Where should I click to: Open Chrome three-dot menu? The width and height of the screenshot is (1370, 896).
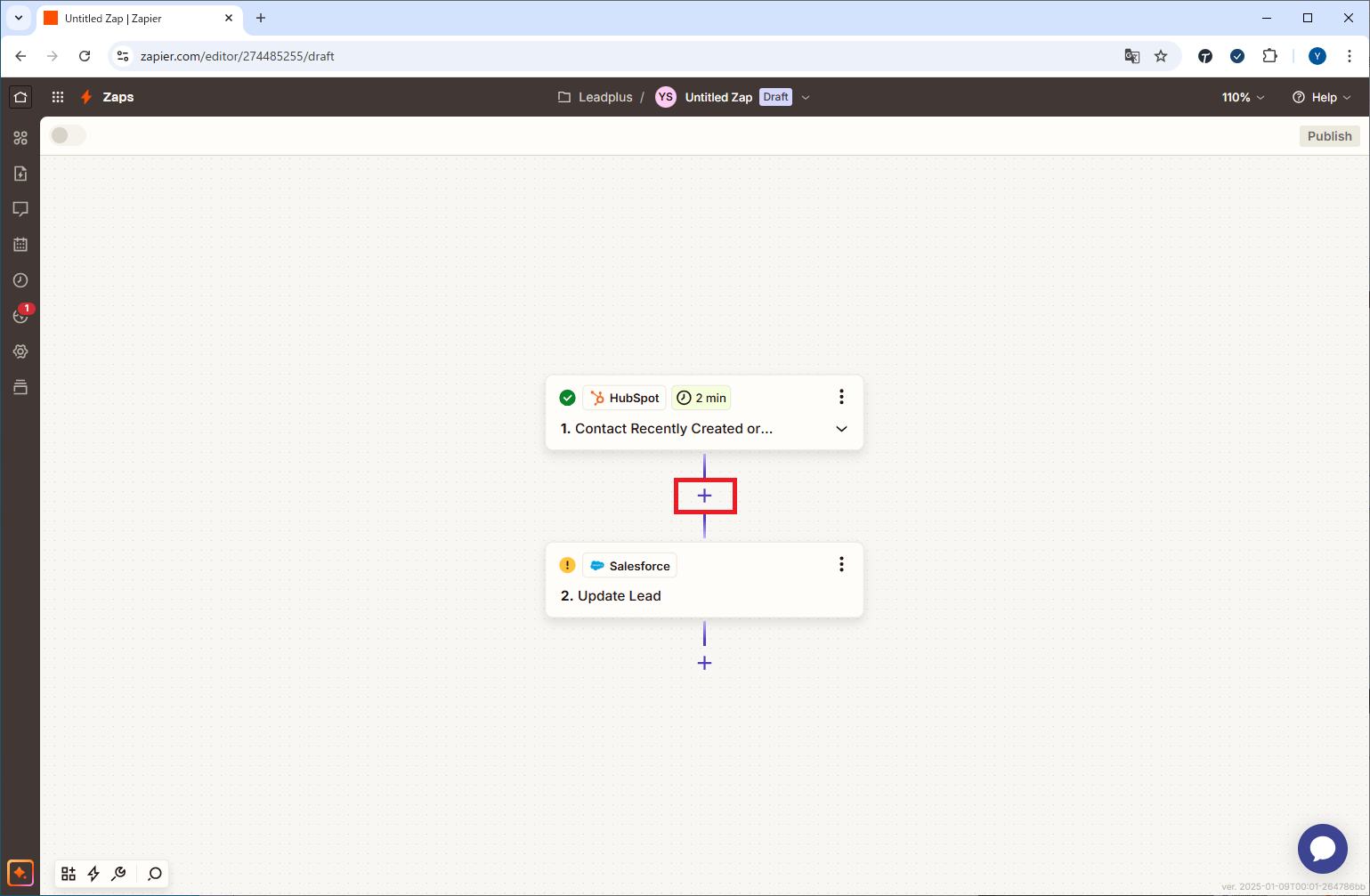[1350, 56]
